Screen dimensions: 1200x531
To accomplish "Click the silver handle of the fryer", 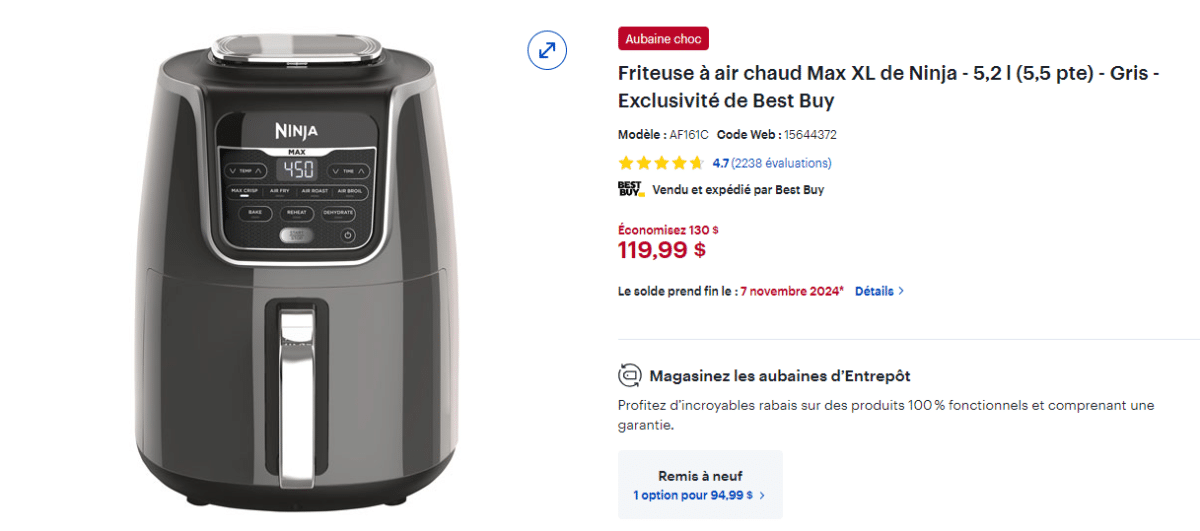I will 296,400.
